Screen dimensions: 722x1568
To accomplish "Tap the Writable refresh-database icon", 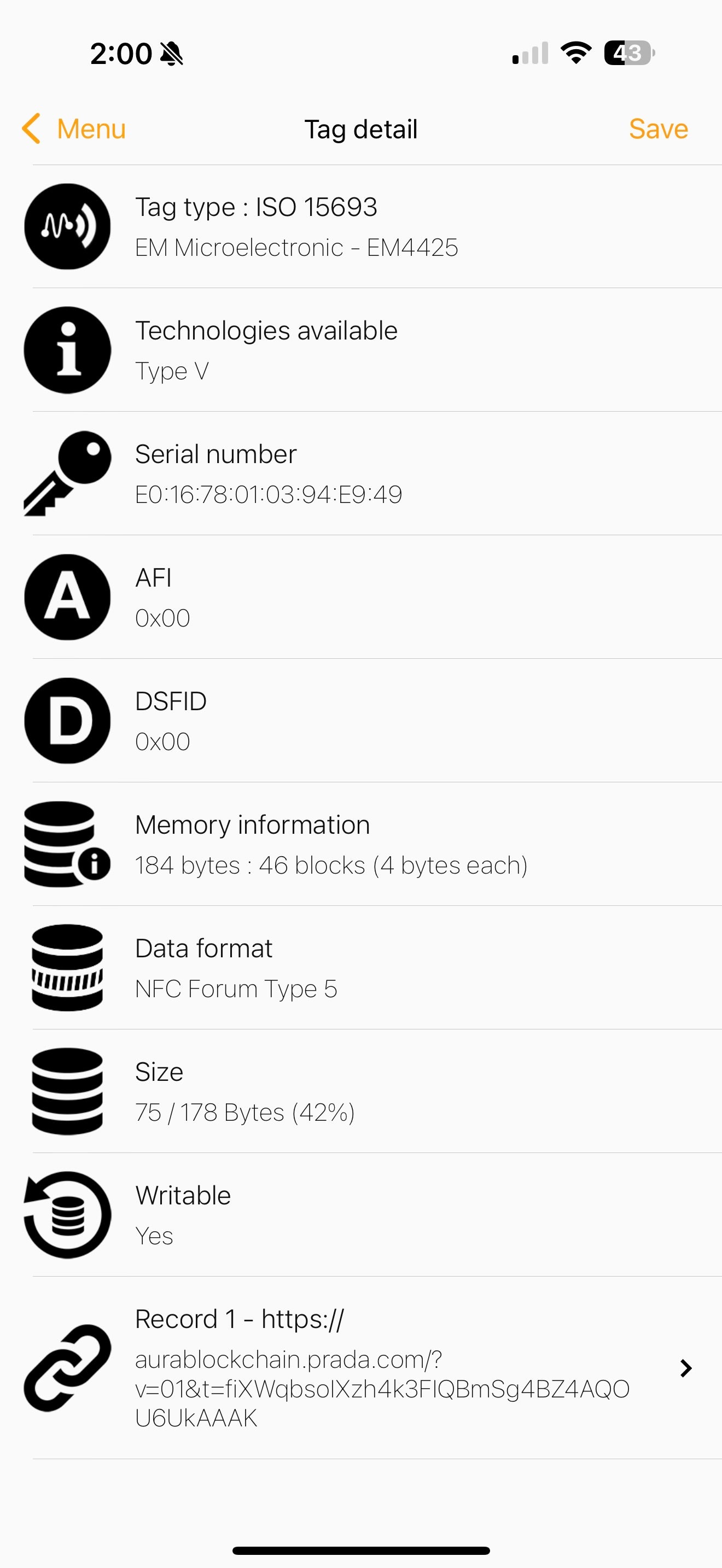I will (68, 1215).
